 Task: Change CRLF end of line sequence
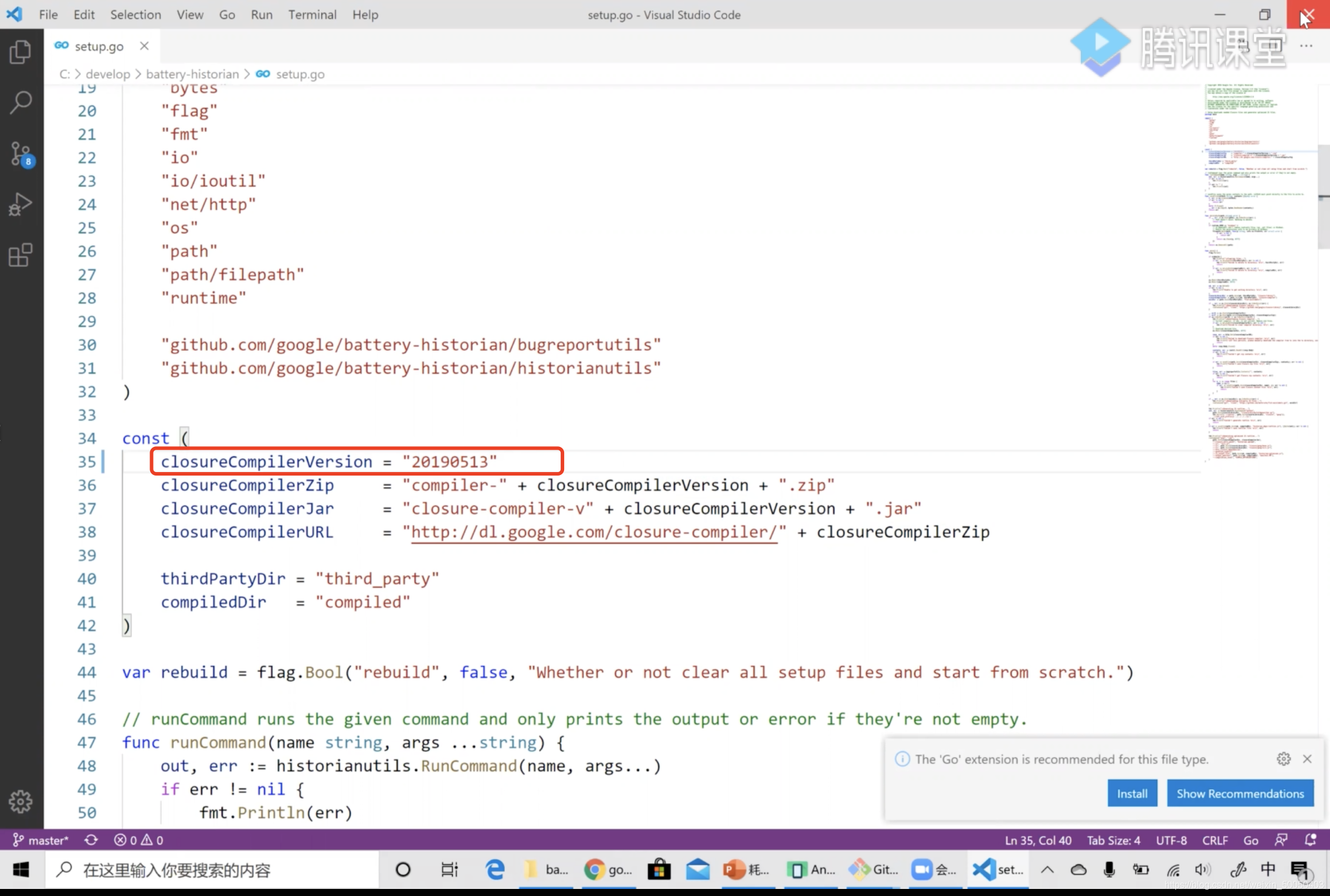(1214, 840)
